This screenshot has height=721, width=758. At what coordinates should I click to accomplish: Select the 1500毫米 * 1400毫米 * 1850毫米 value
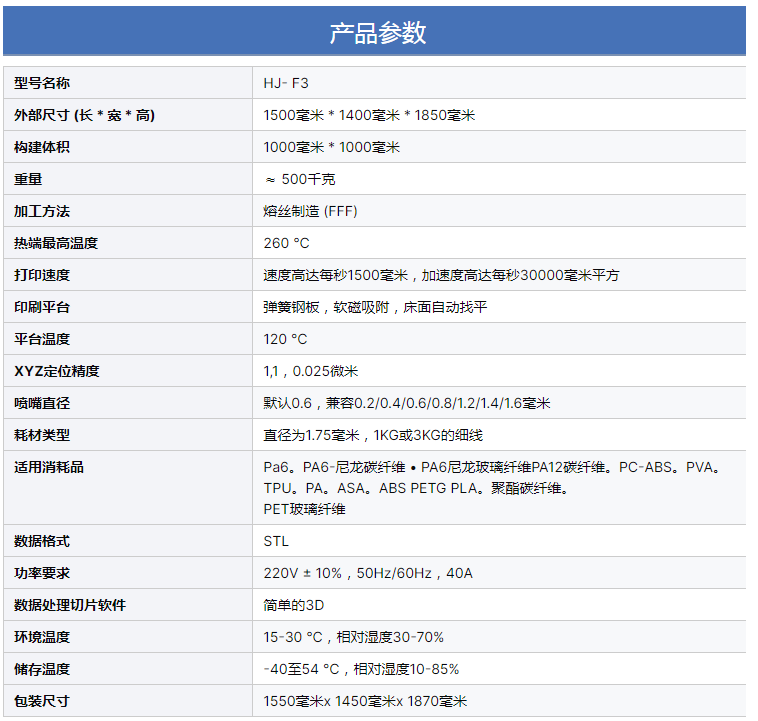tap(368, 115)
